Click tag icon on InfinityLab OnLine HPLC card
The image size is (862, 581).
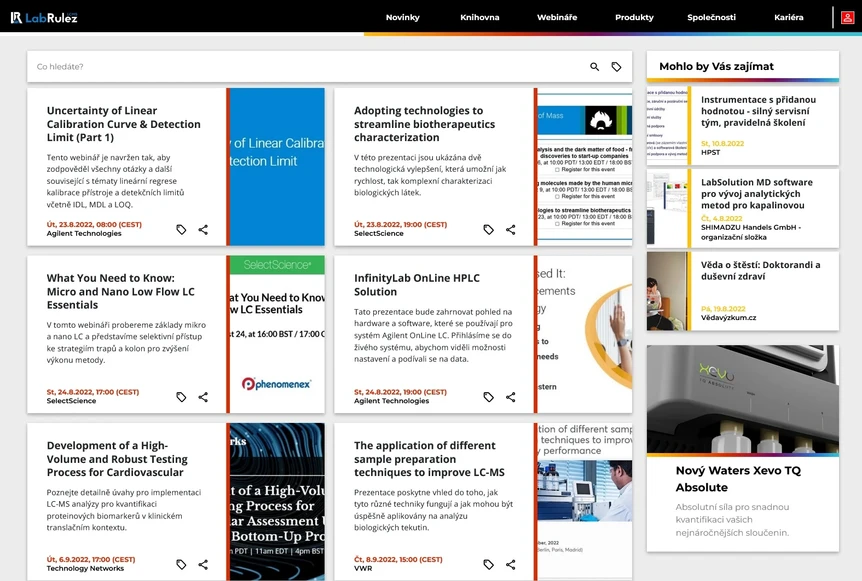(x=488, y=397)
